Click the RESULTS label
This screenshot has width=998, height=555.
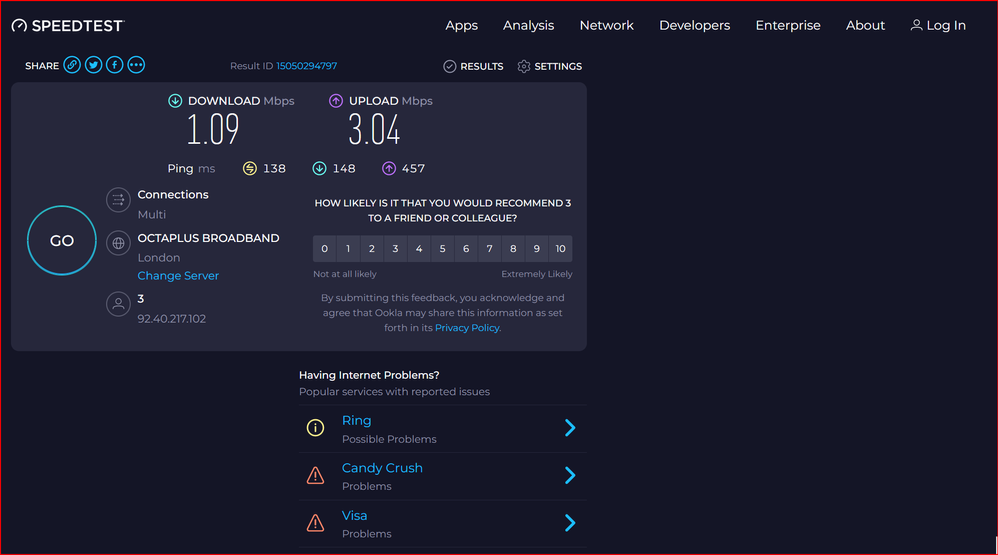[x=482, y=66]
